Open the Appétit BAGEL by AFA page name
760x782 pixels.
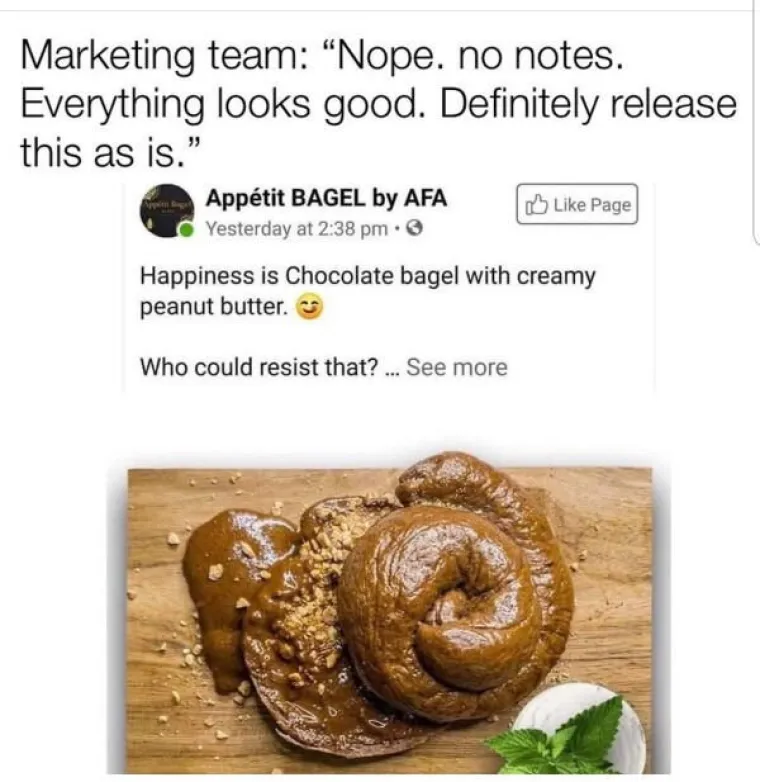327,198
